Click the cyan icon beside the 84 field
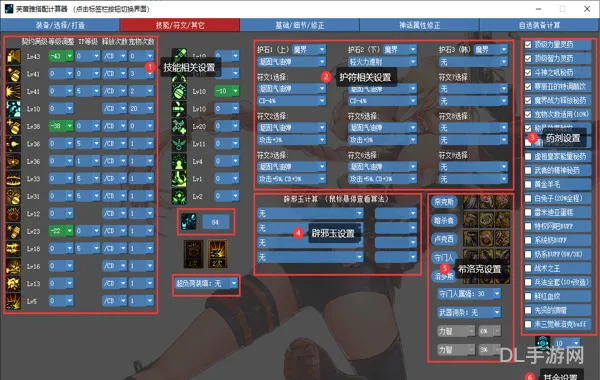 [x=189, y=222]
